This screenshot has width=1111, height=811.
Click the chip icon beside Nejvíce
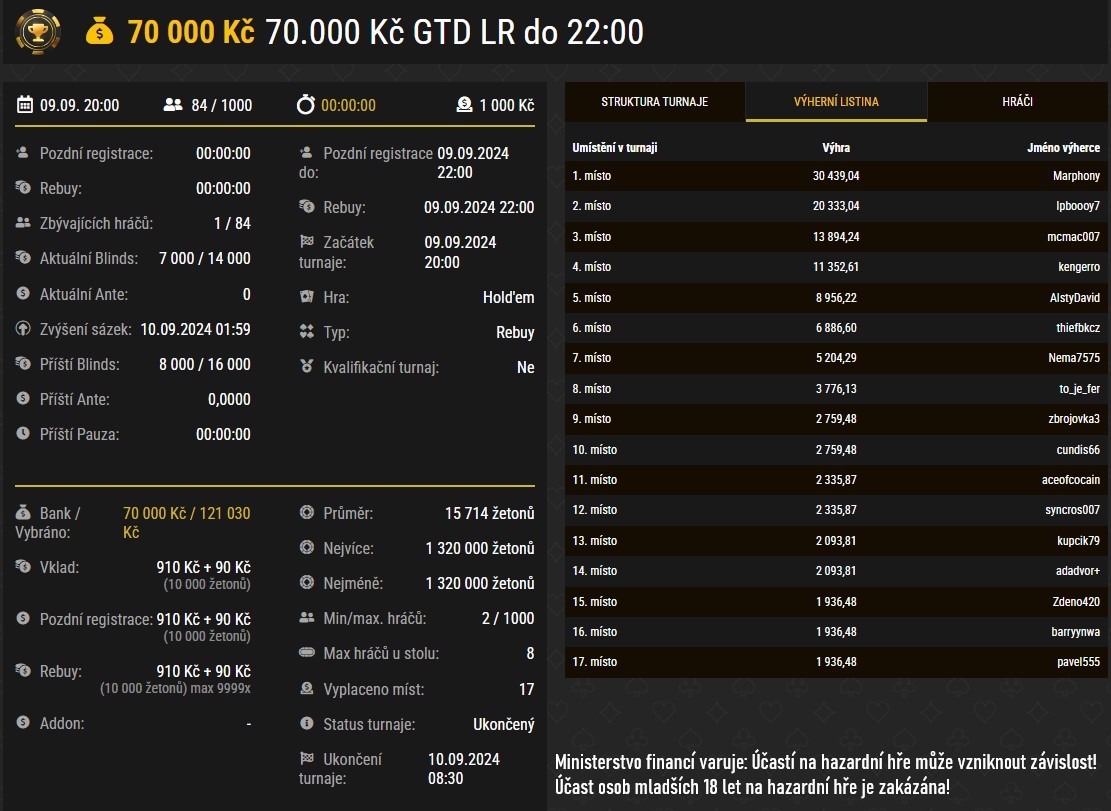tap(307, 547)
